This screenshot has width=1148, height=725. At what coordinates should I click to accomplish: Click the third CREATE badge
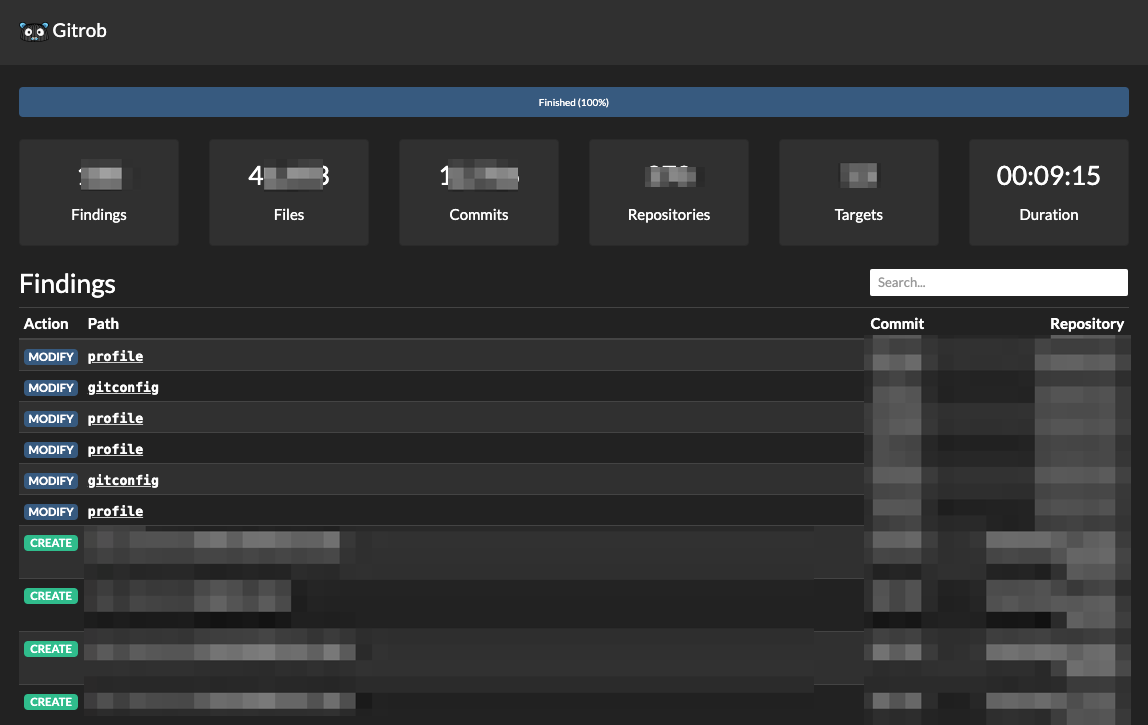(51, 649)
